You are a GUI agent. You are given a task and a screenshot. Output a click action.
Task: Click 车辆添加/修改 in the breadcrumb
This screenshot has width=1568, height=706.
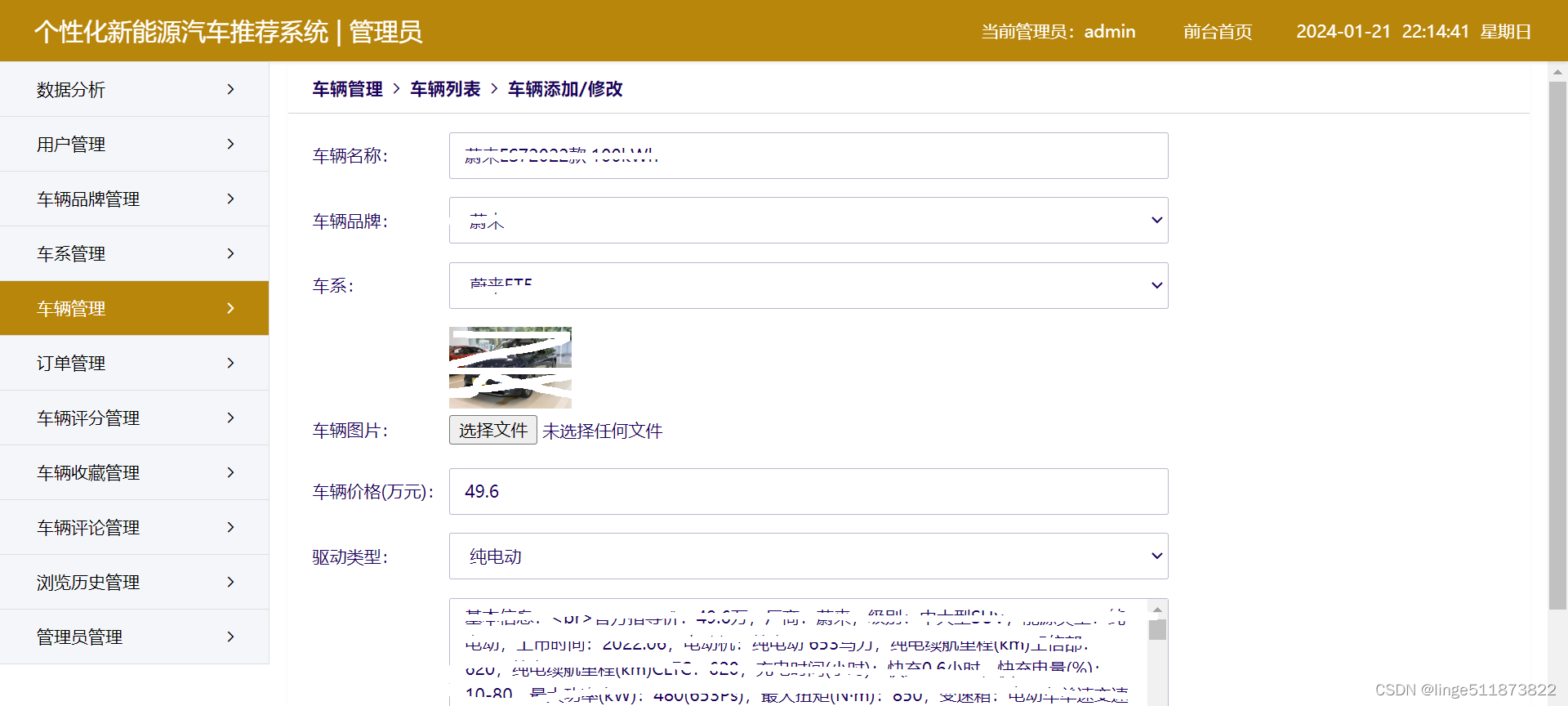pyautogui.click(x=565, y=89)
